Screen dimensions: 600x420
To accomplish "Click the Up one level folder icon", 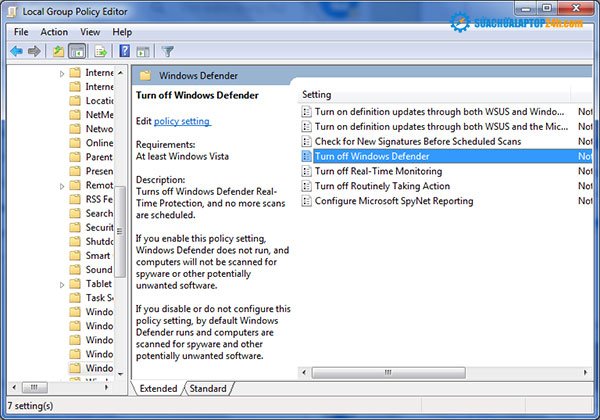I will click(x=58, y=51).
